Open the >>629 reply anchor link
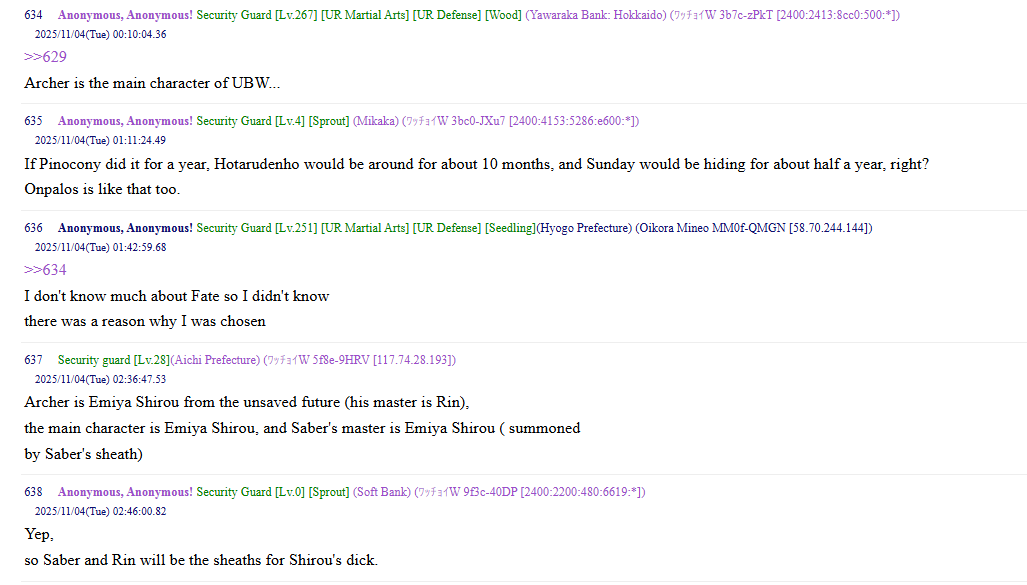Viewport: 1027px width, 585px height. pyautogui.click(x=45, y=57)
